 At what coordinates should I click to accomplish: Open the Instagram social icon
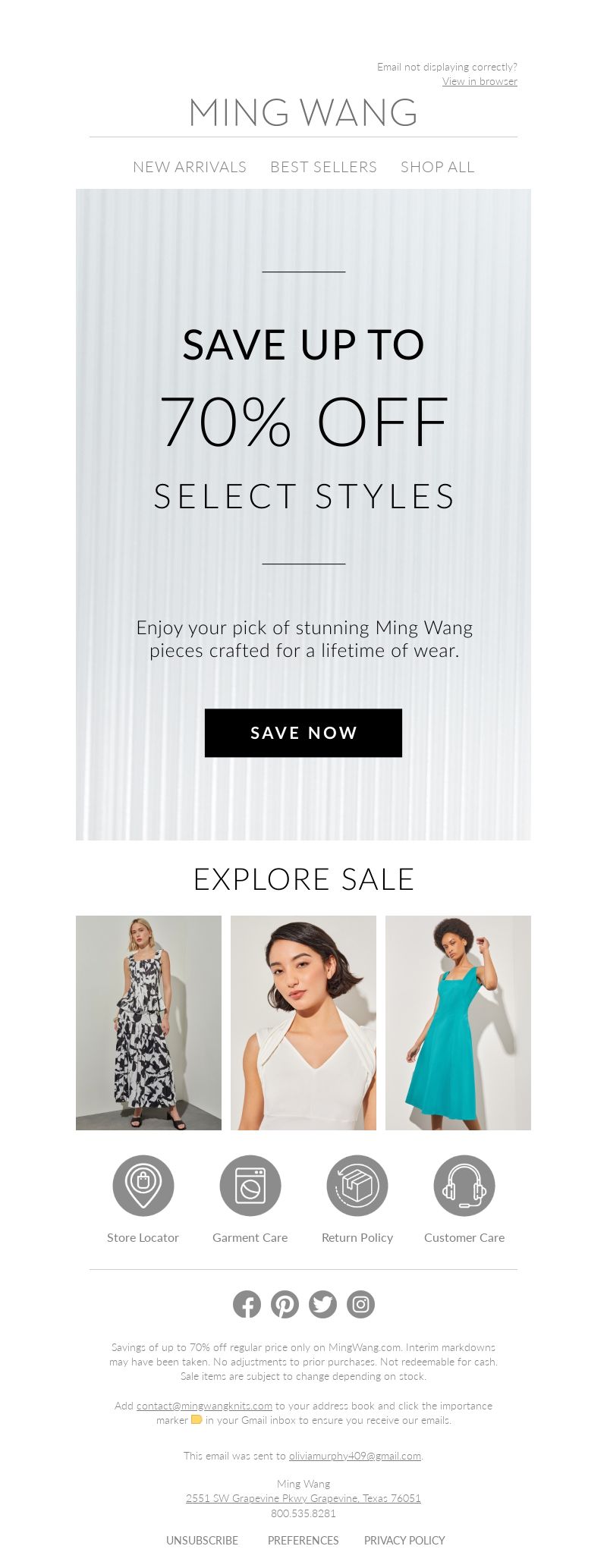click(x=360, y=1304)
